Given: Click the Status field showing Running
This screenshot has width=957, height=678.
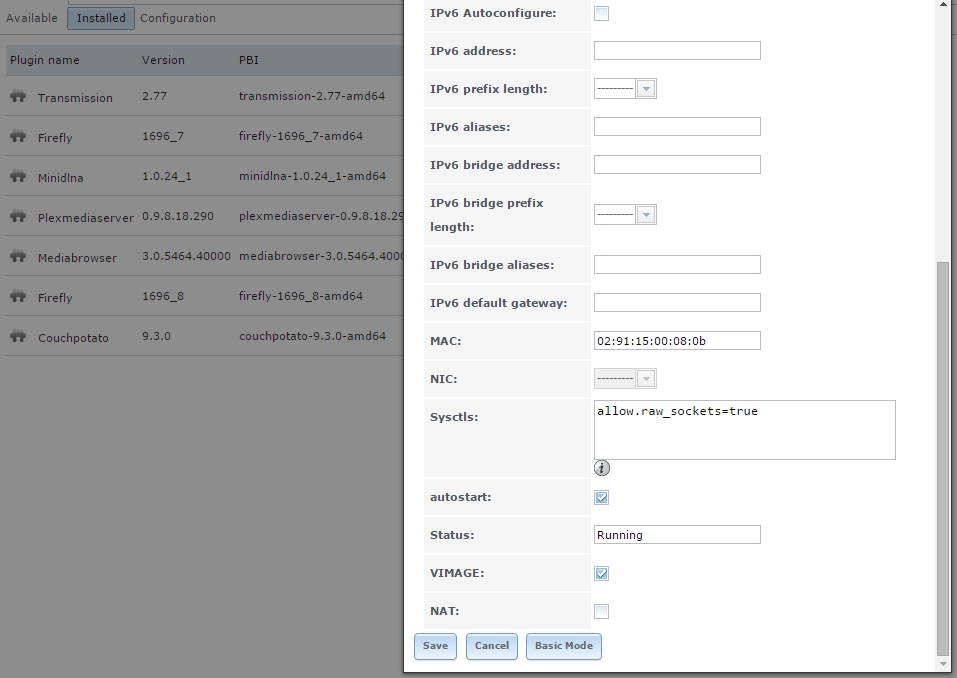Looking at the screenshot, I should [x=677, y=535].
